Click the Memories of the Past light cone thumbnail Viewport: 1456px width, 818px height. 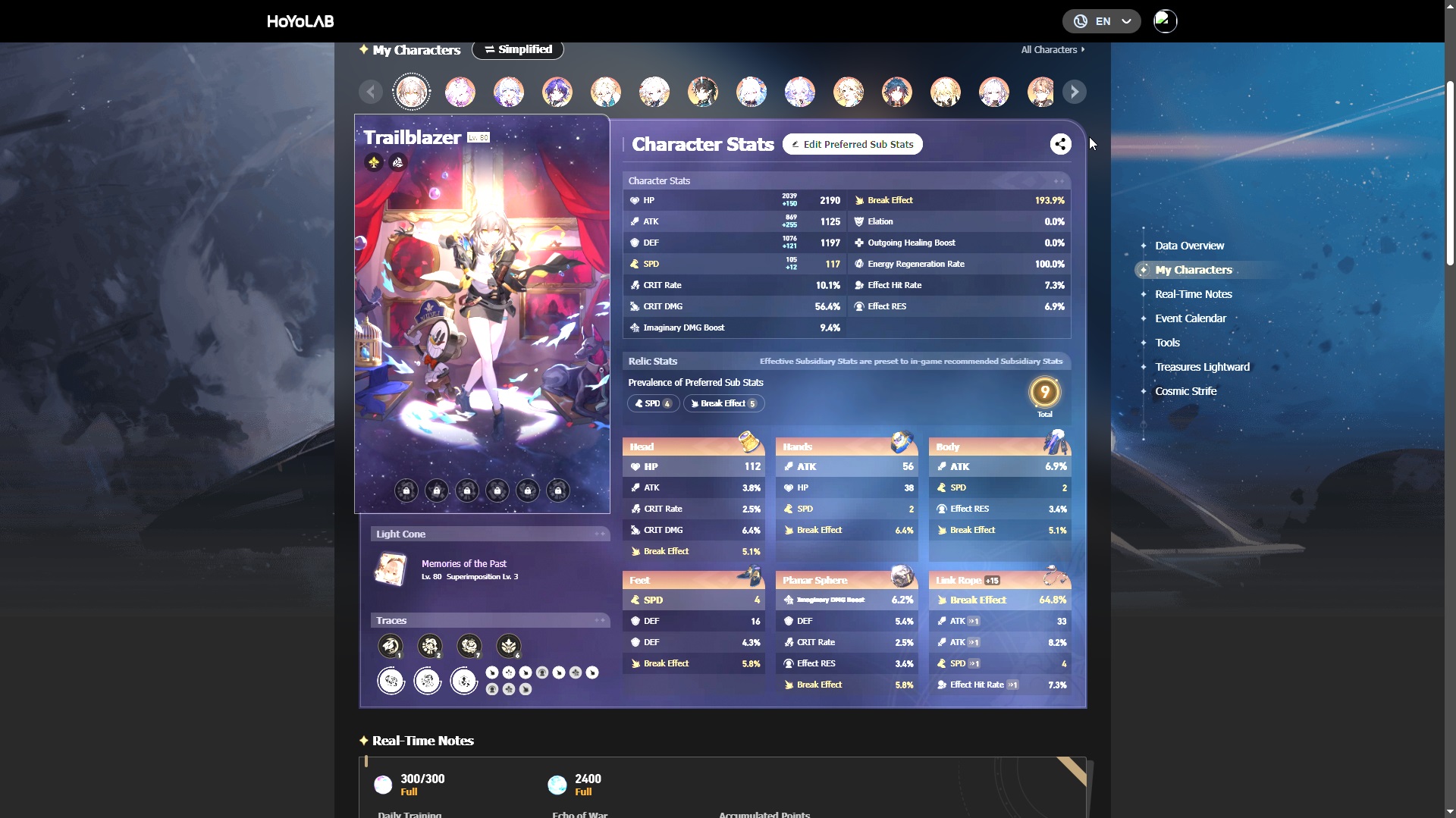coord(391,569)
